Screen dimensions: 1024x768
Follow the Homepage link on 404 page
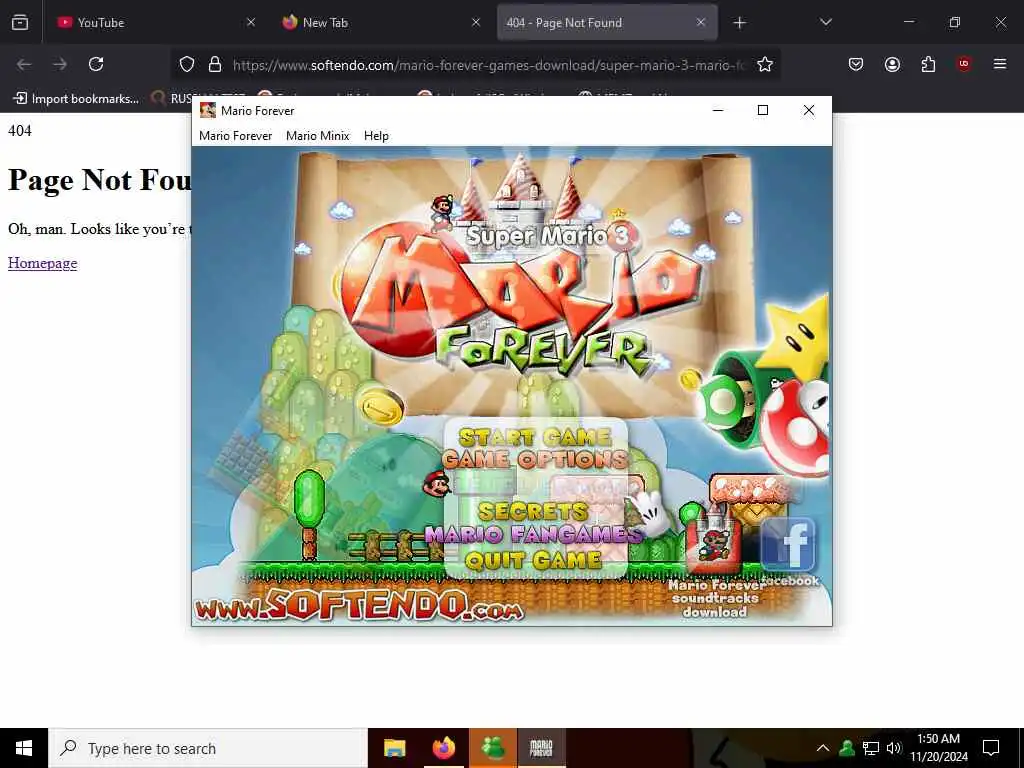tap(42, 263)
